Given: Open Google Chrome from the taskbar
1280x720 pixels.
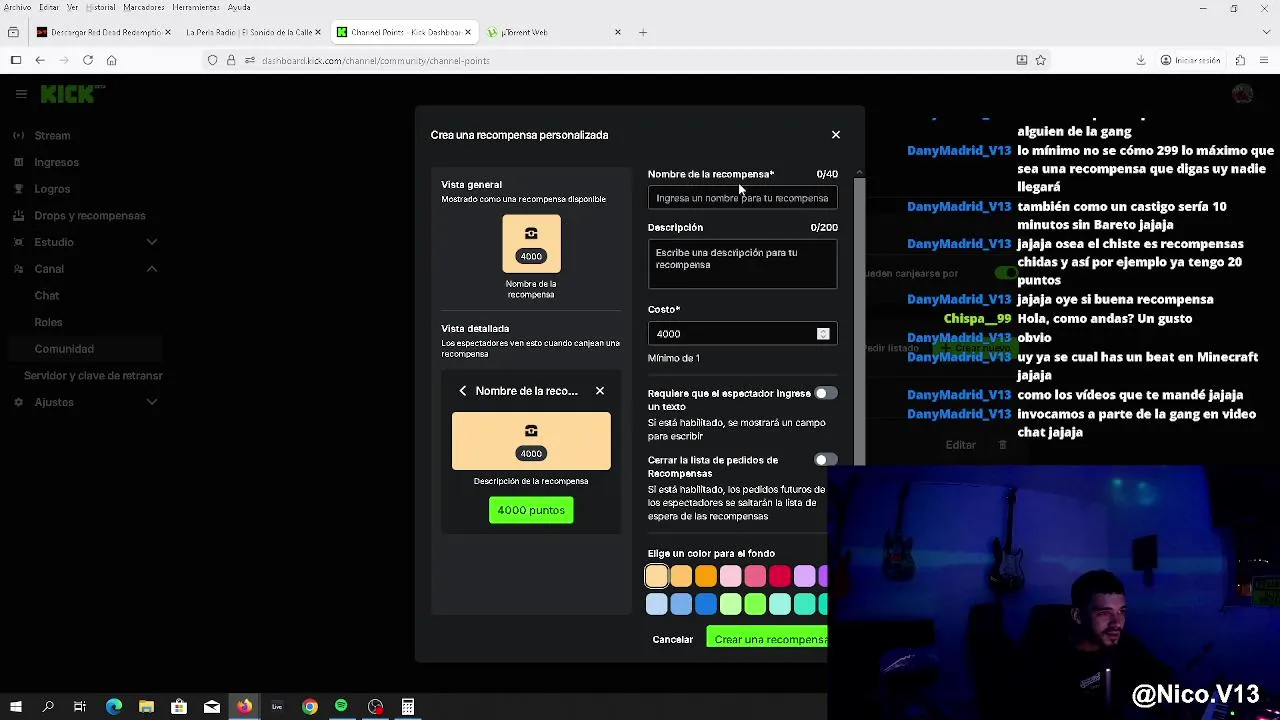Looking at the screenshot, I should click(310, 707).
